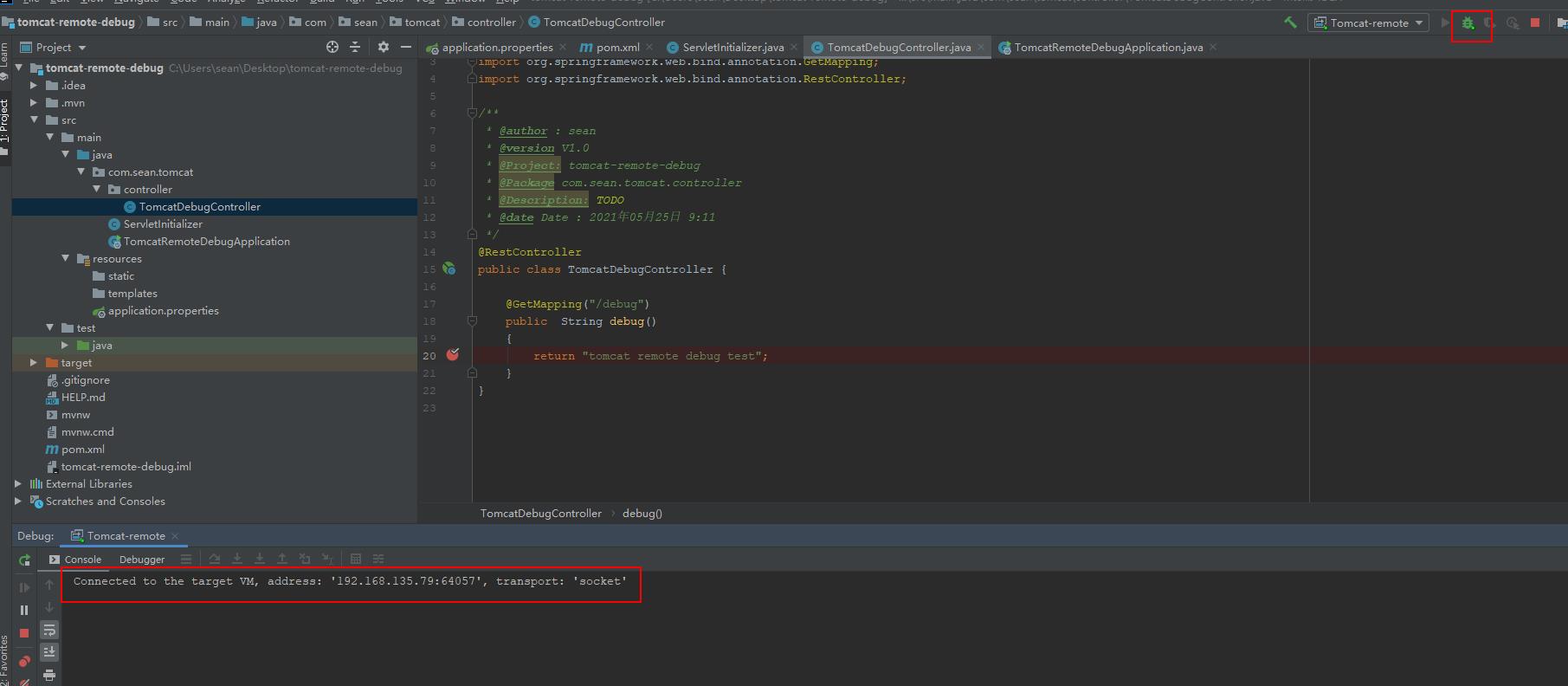Viewport: 1568px width, 686px height.
Task: Fold the debug() method at line 18
Action: (472, 320)
